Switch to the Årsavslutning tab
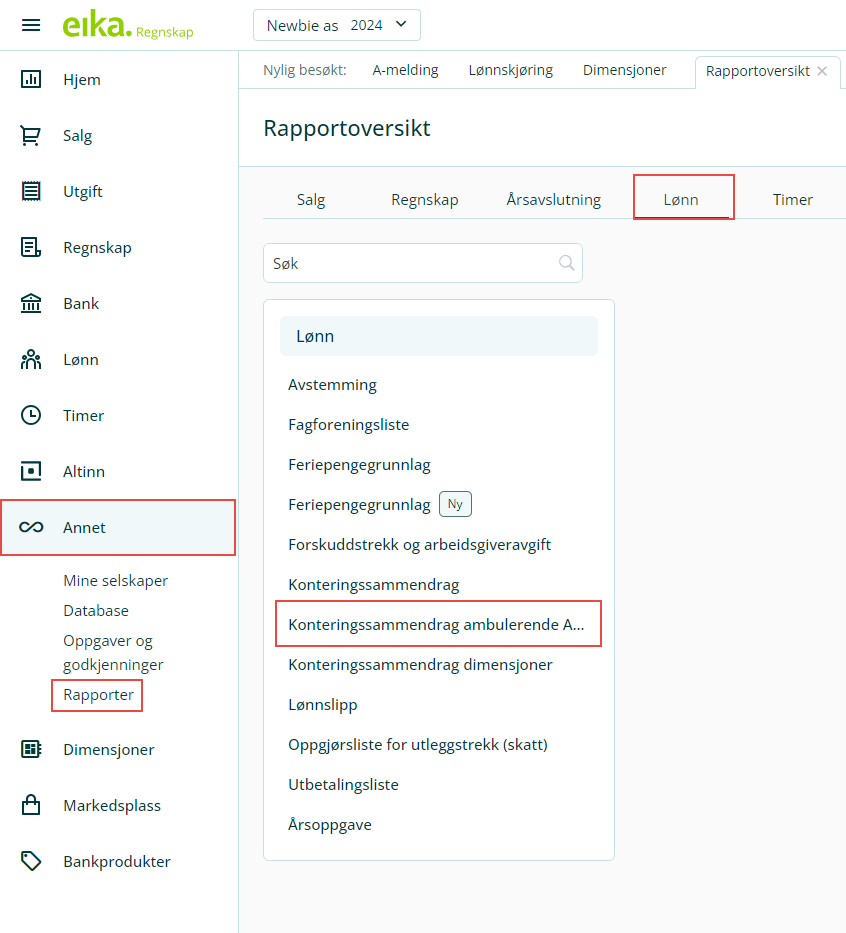This screenshot has width=846, height=933. 553,199
